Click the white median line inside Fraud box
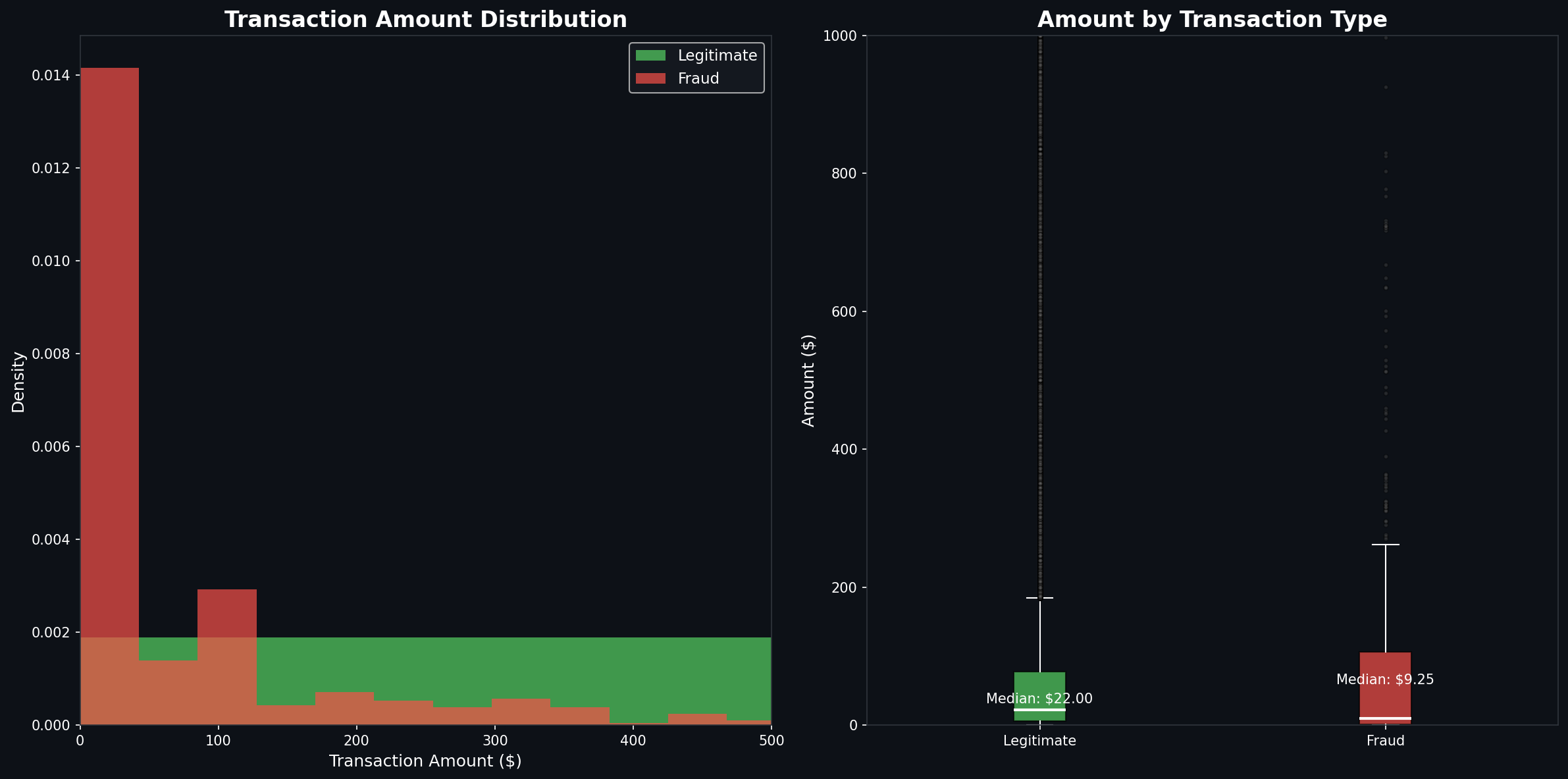1568x779 pixels. pos(1386,717)
